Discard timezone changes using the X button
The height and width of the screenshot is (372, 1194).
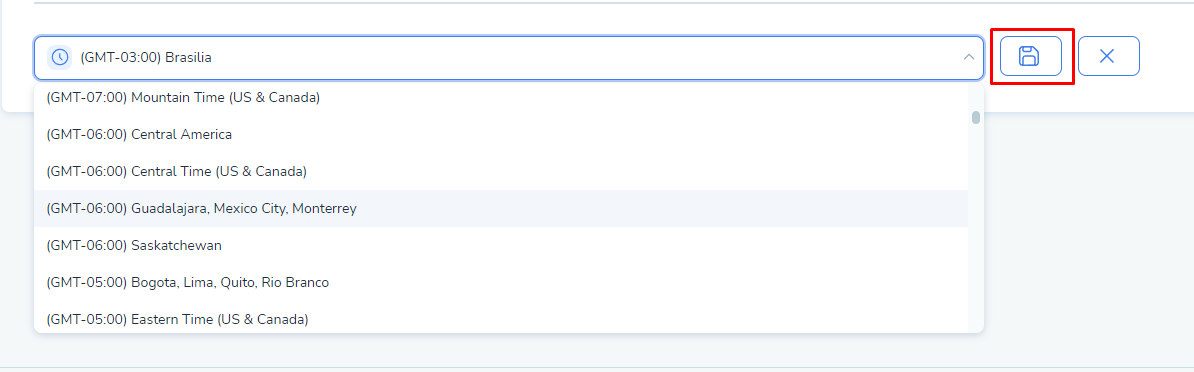pyautogui.click(x=1108, y=56)
